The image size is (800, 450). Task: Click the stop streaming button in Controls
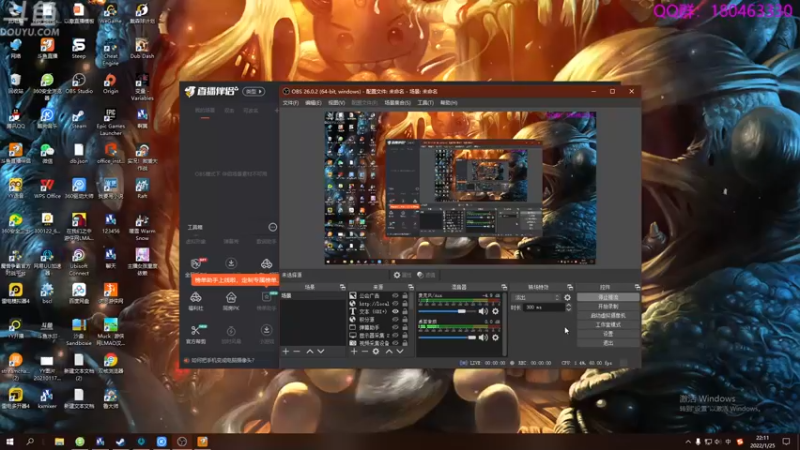tap(608, 297)
